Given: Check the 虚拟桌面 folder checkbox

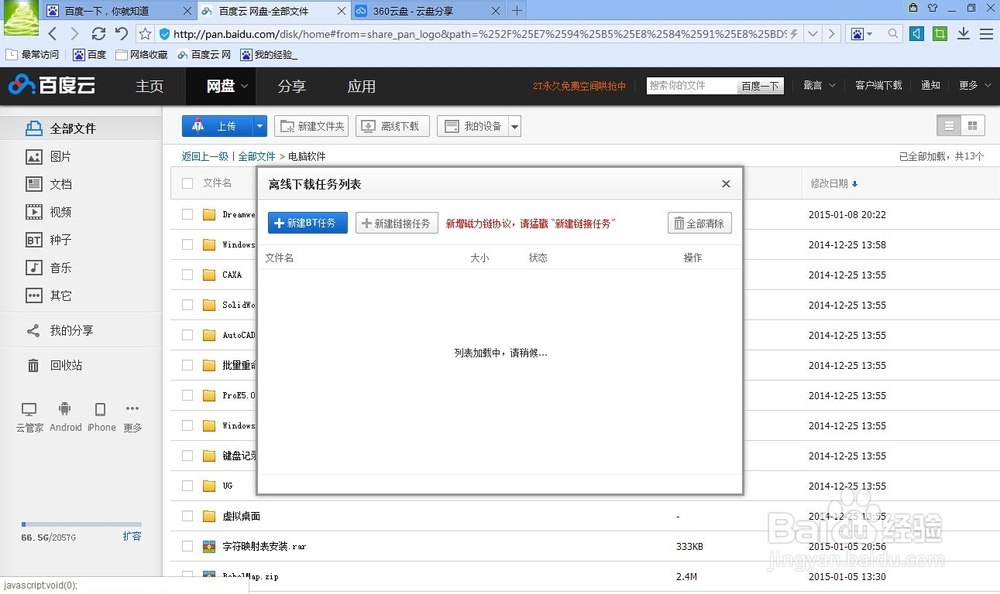Looking at the screenshot, I should [188, 516].
